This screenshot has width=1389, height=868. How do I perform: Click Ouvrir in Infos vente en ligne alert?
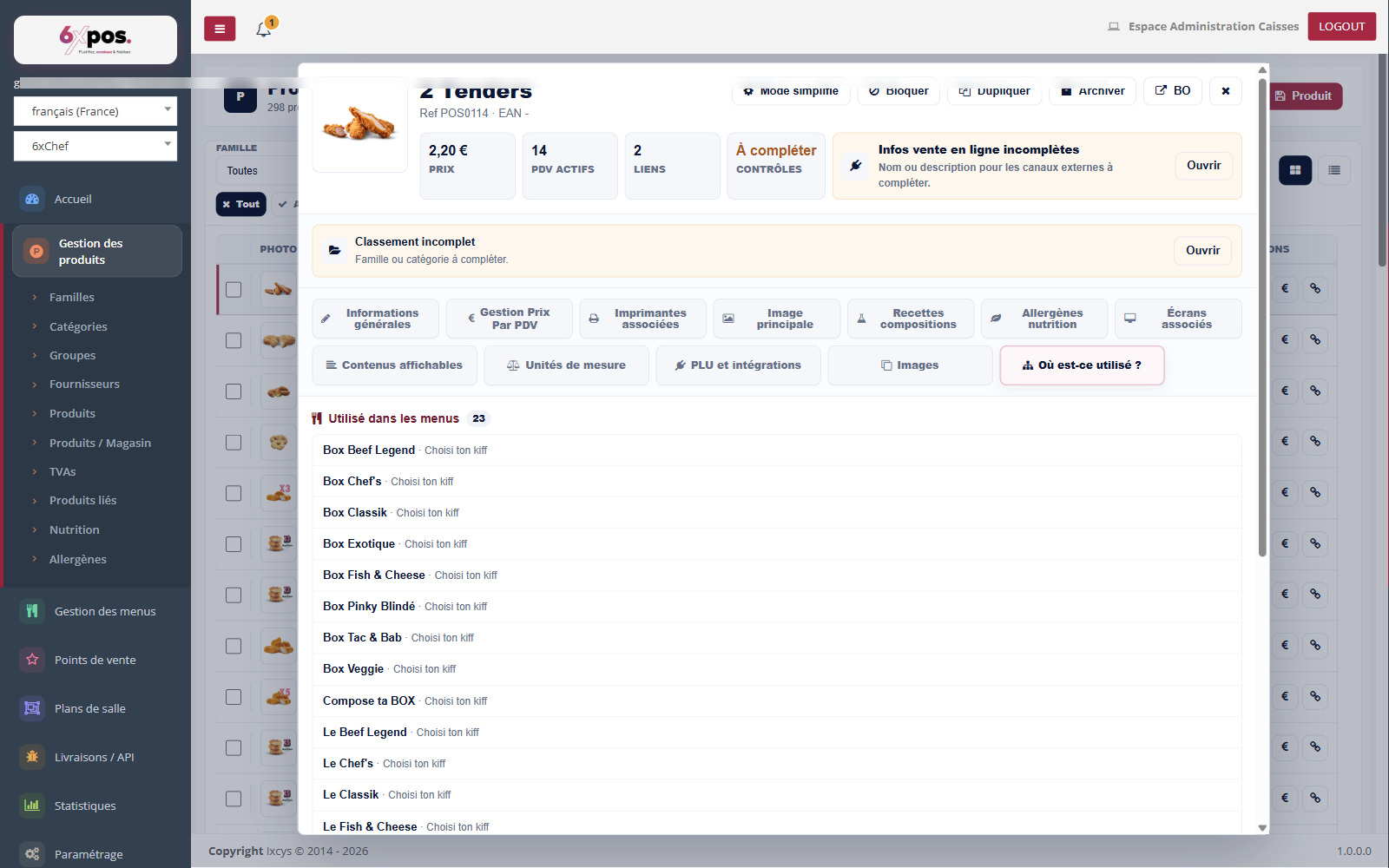(x=1203, y=165)
